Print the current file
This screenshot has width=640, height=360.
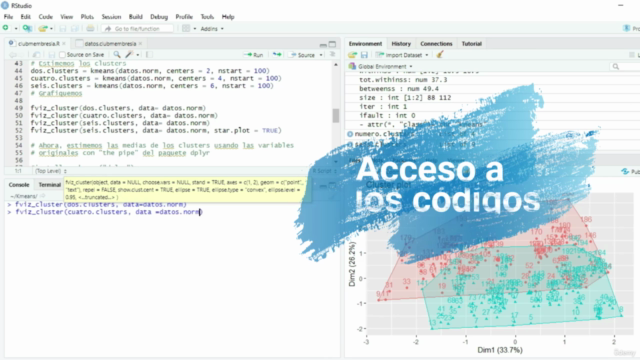click(x=90, y=29)
